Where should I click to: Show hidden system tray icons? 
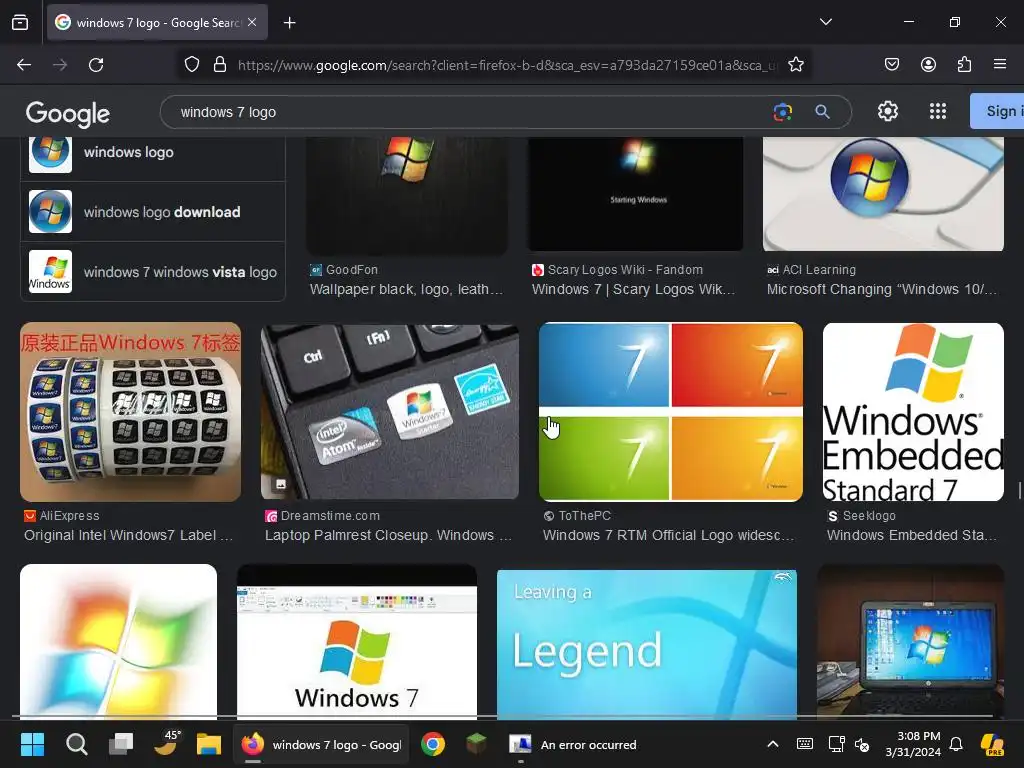(x=773, y=744)
